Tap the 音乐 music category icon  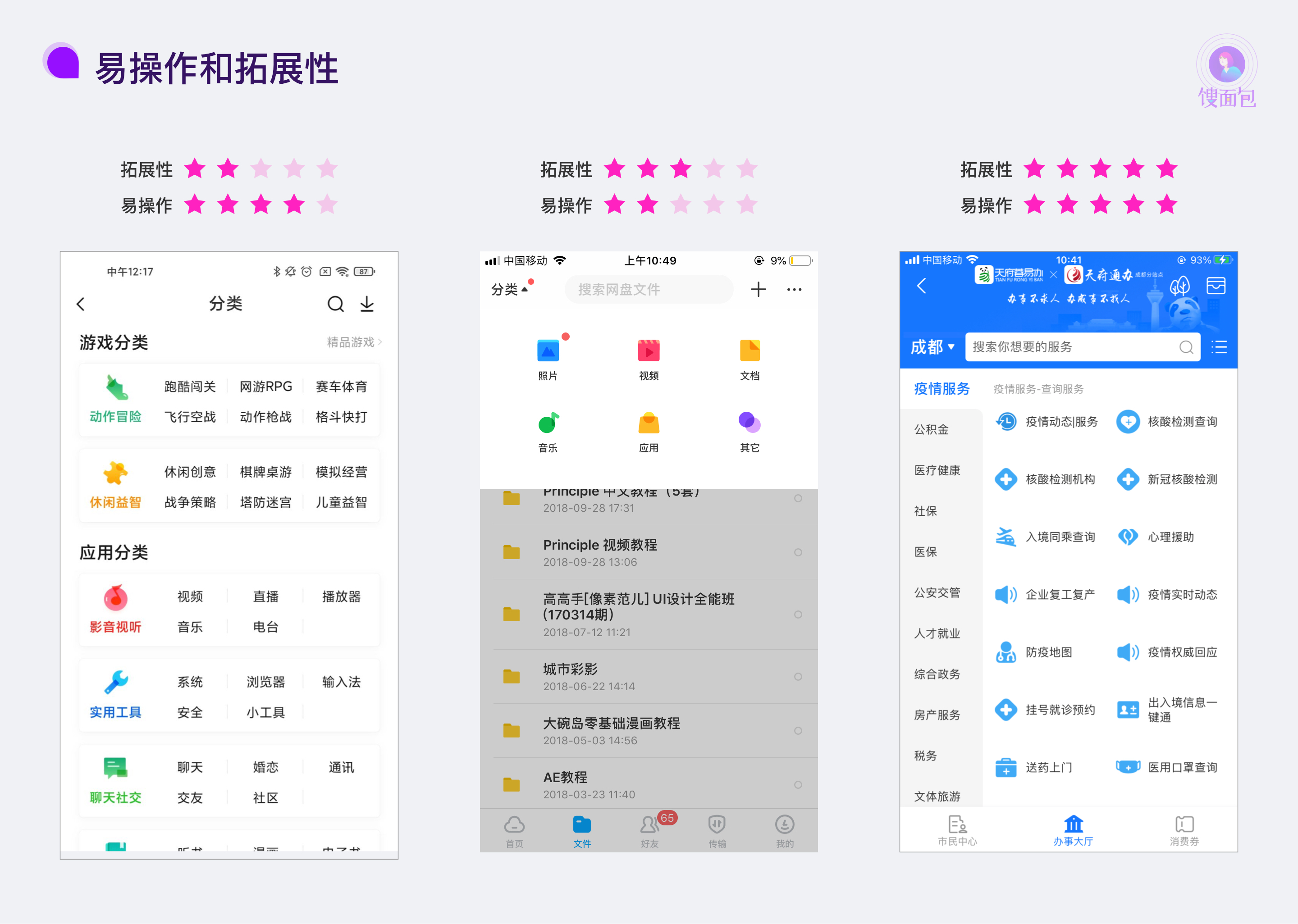[548, 424]
